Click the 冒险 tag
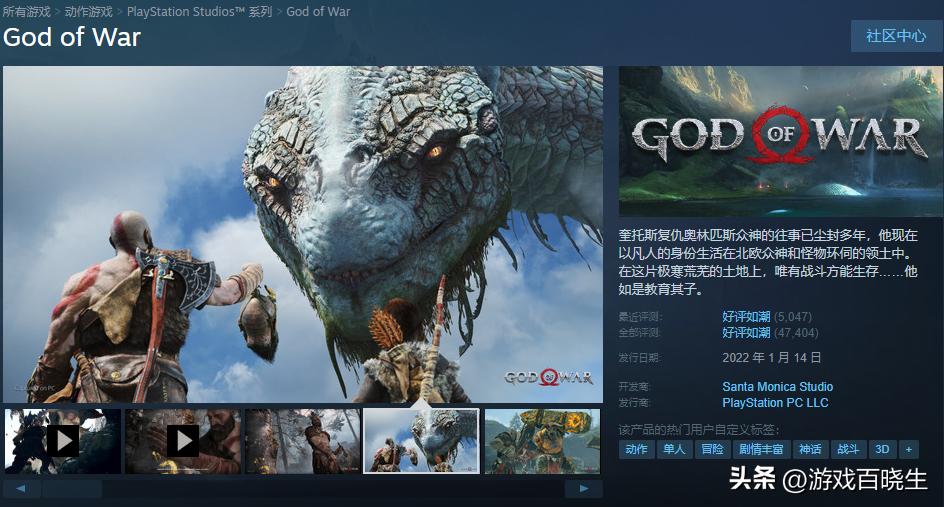 tap(712, 449)
